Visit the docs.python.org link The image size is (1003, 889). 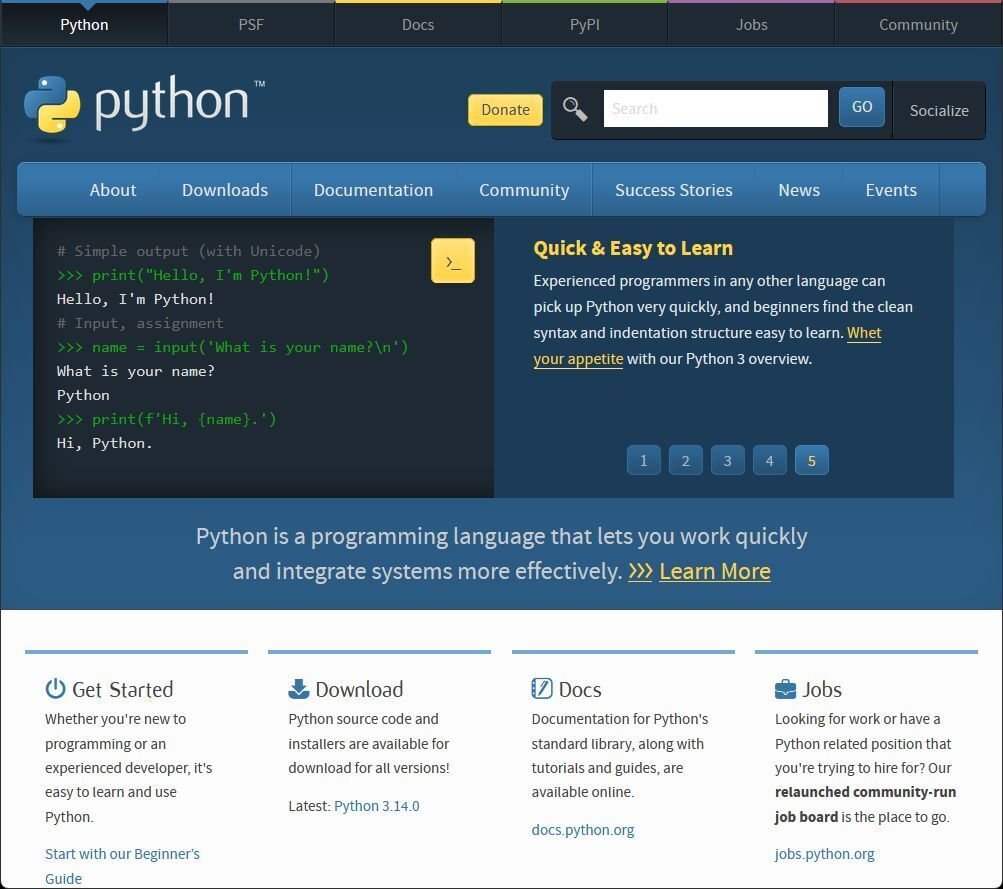(582, 829)
